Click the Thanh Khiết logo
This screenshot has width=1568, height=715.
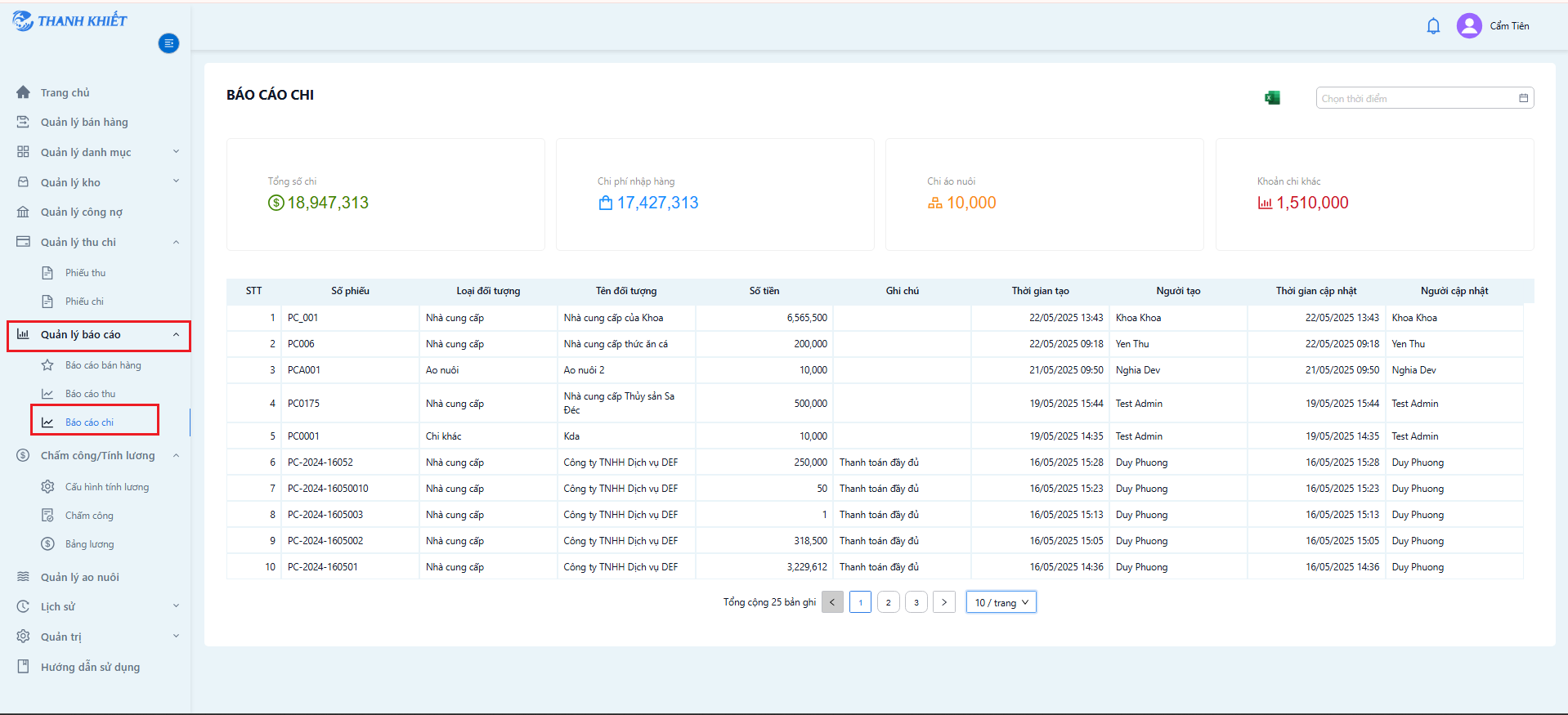pos(69,20)
